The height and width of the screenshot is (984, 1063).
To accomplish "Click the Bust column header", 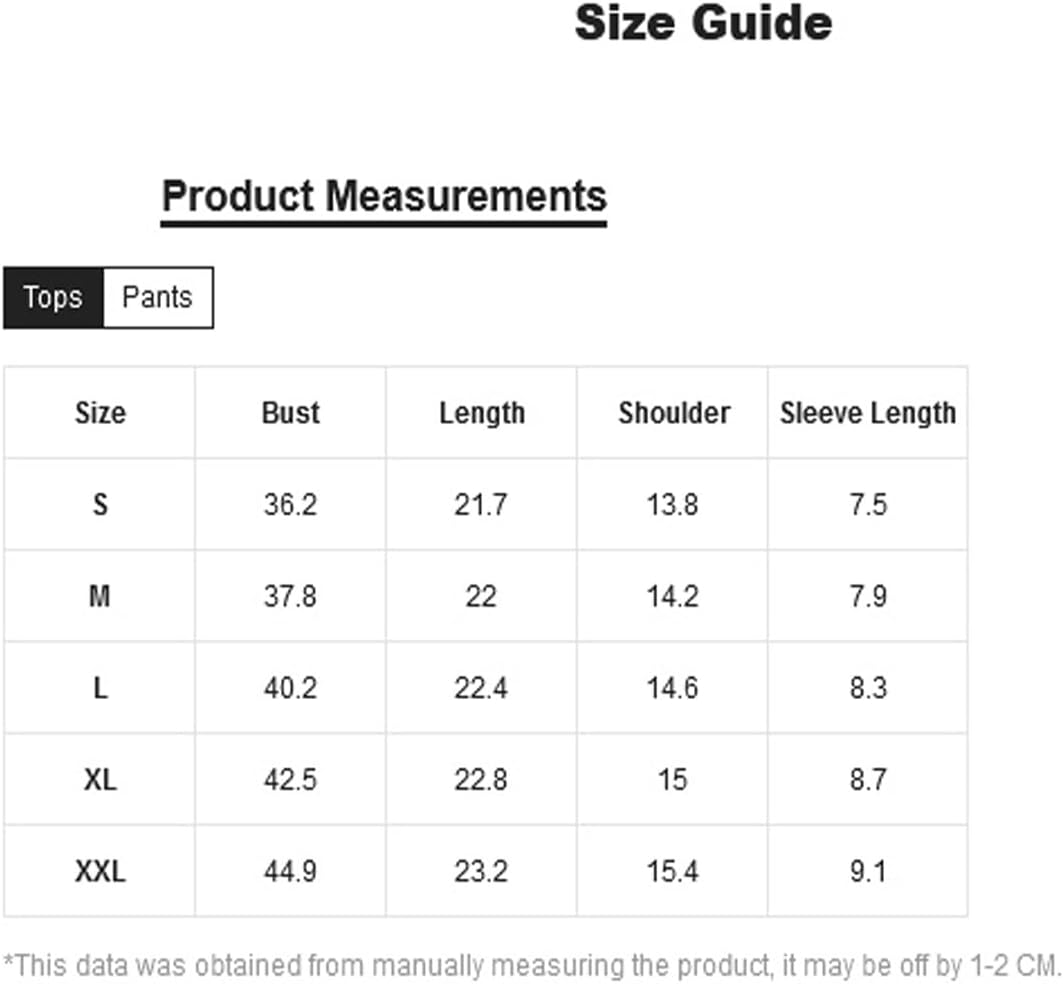I will click(291, 413).
